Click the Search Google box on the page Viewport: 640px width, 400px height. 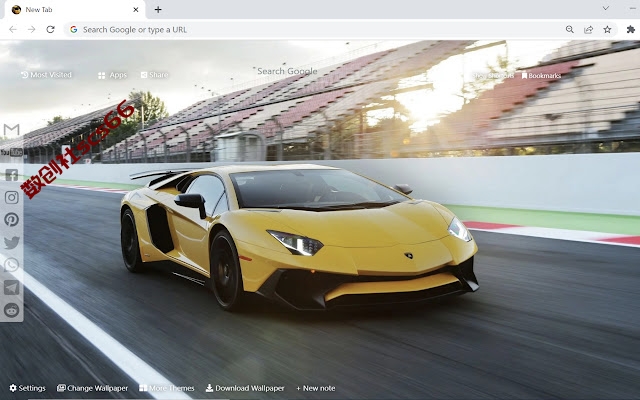[287, 71]
